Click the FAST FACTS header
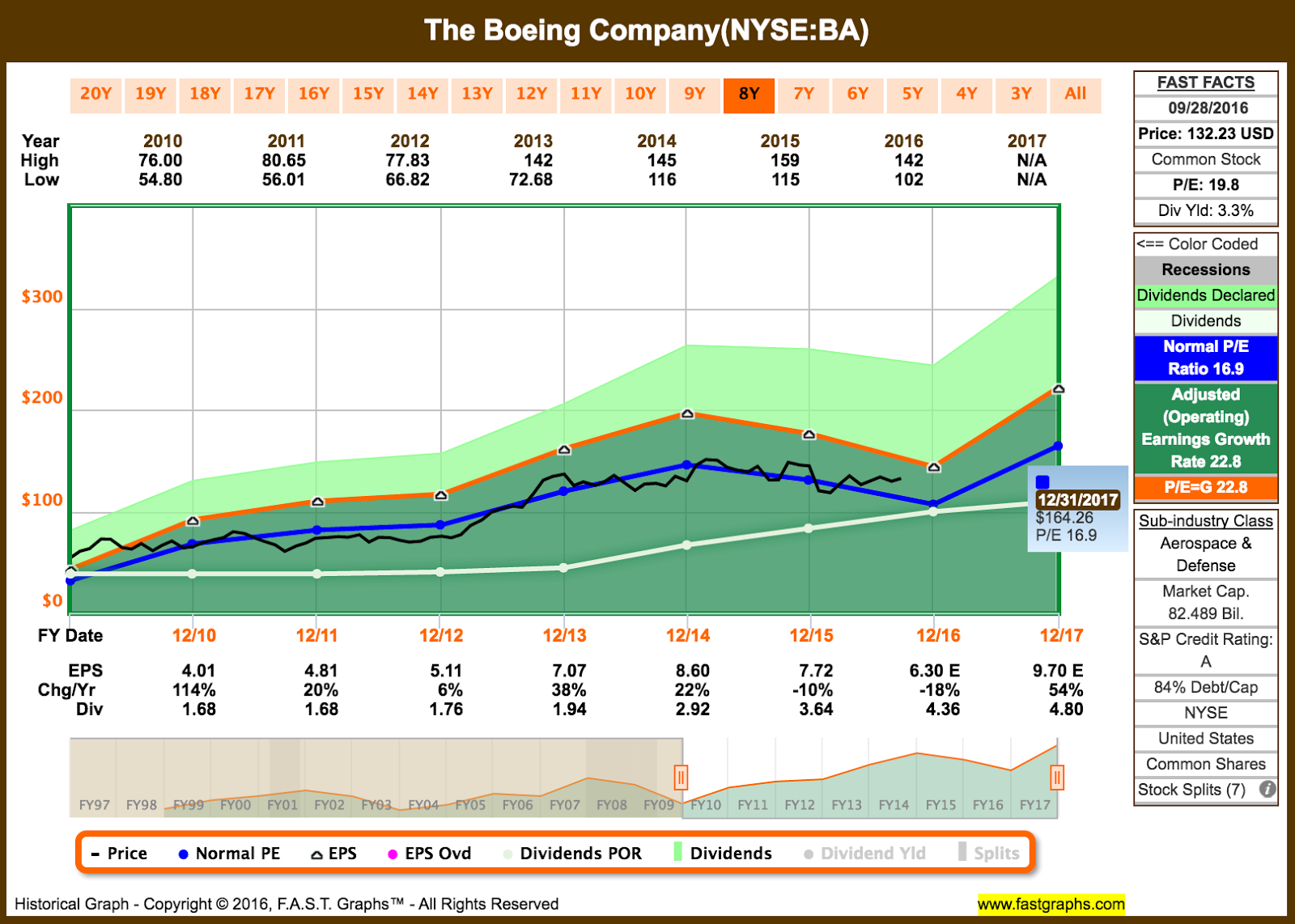1295x924 pixels. point(1206,83)
